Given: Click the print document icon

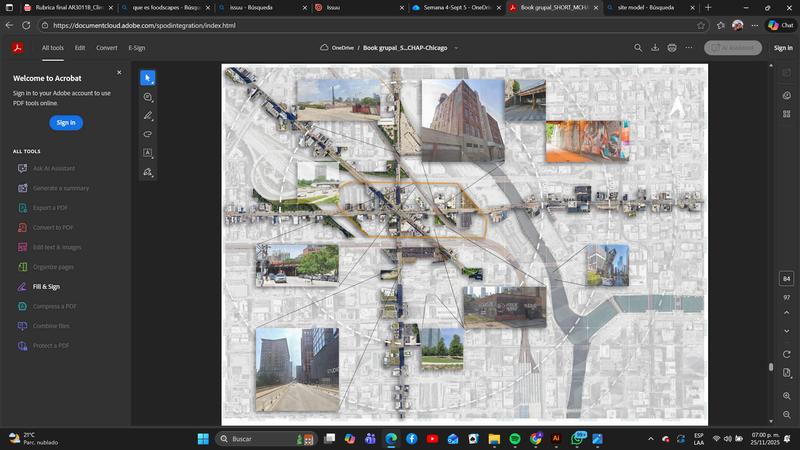Looking at the screenshot, I should (x=672, y=47).
